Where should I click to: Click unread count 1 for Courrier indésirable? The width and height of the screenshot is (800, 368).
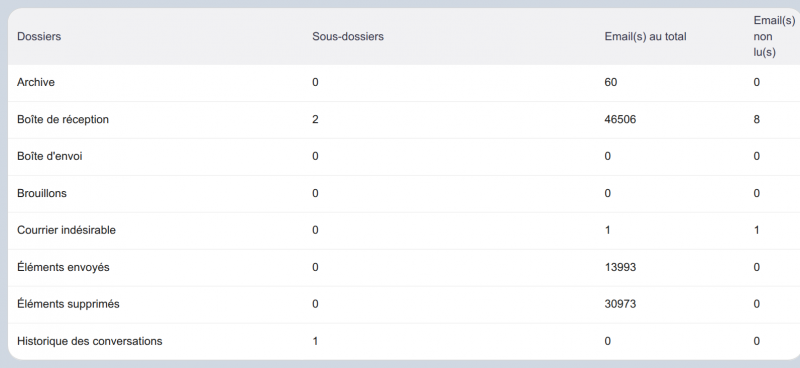tap(757, 230)
